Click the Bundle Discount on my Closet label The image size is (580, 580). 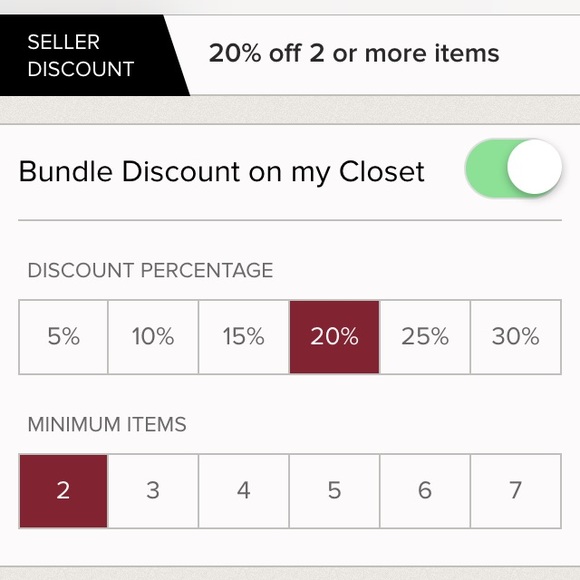click(x=221, y=172)
